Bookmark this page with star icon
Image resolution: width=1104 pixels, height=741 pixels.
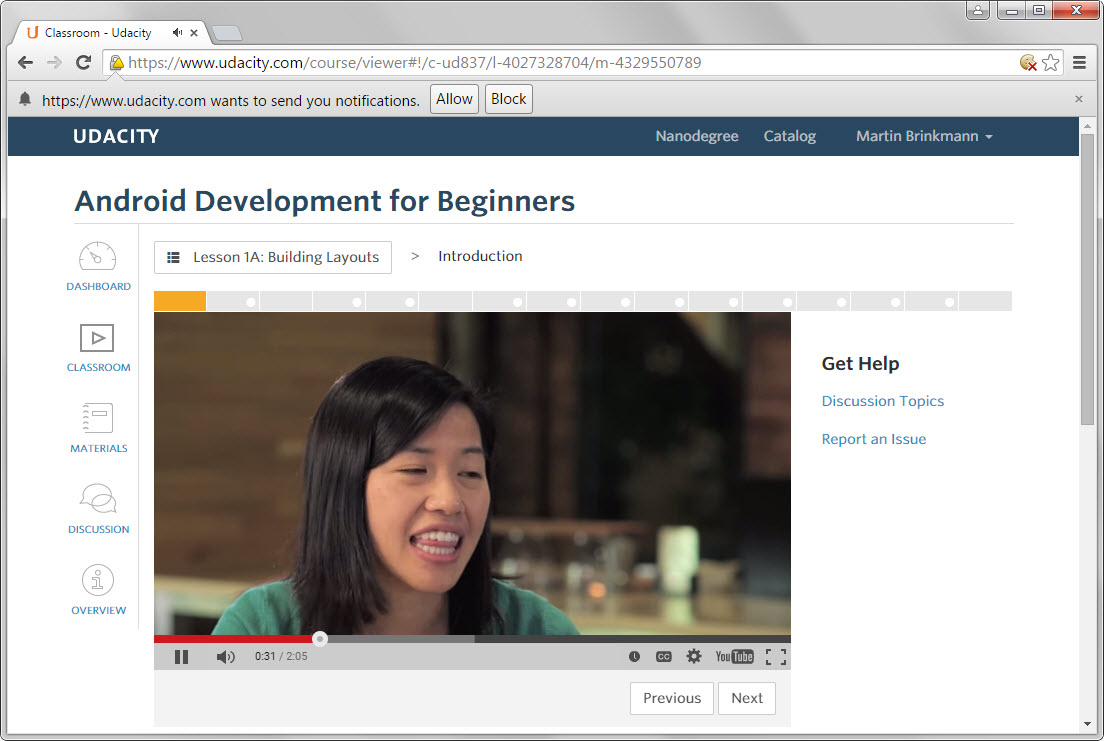(x=1050, y=63)
